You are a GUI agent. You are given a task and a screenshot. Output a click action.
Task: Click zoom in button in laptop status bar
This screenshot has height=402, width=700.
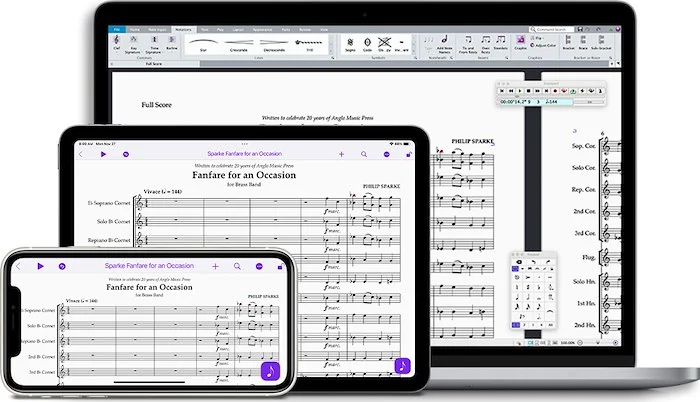[615, 343]
